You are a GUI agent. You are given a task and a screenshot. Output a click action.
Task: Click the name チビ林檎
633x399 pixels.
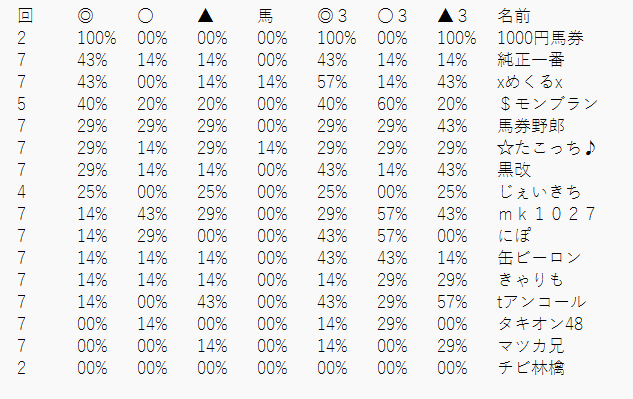pos(531,368)
